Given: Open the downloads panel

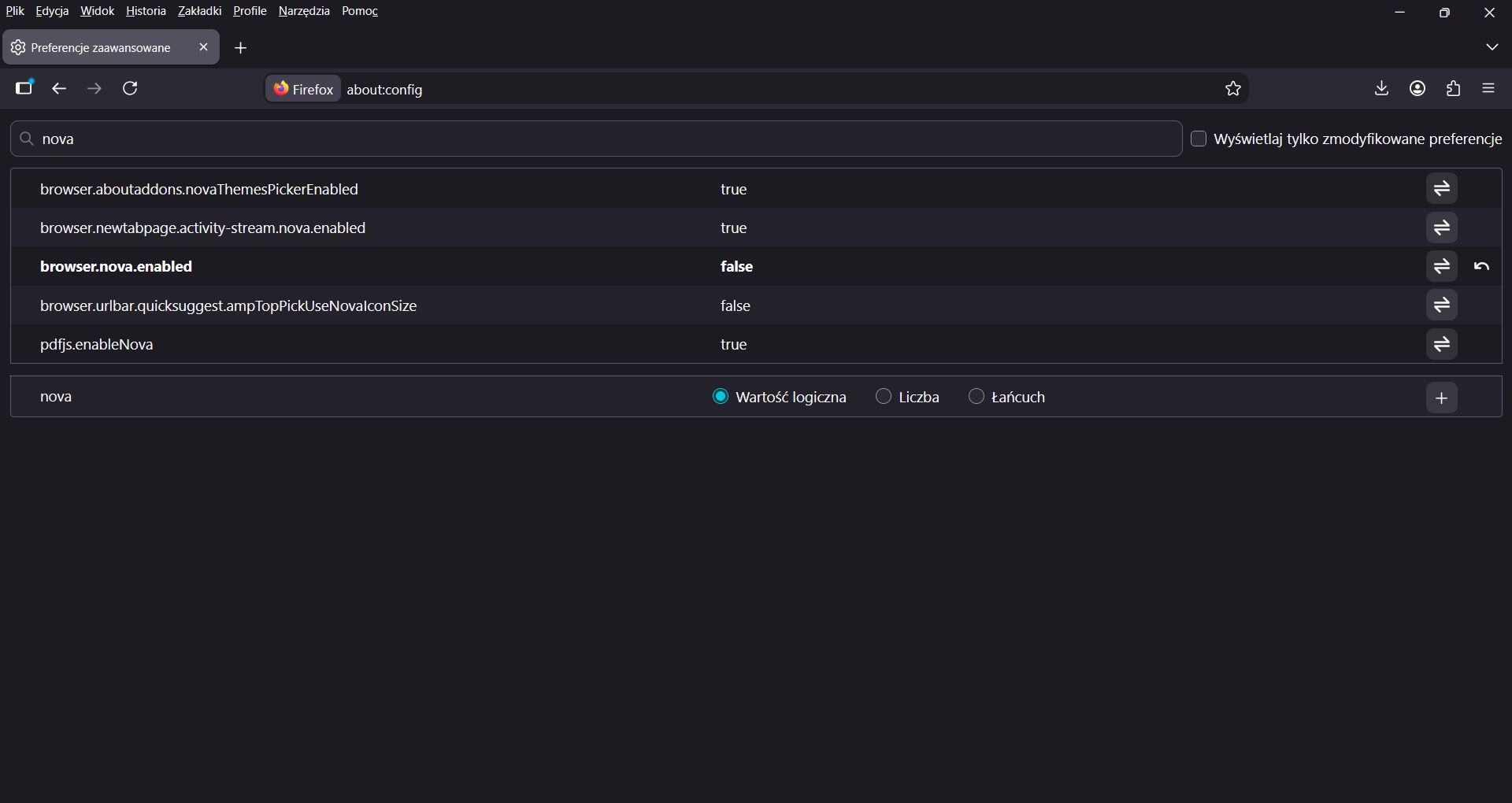Looking at the screenshot, I should [1381, 88].
